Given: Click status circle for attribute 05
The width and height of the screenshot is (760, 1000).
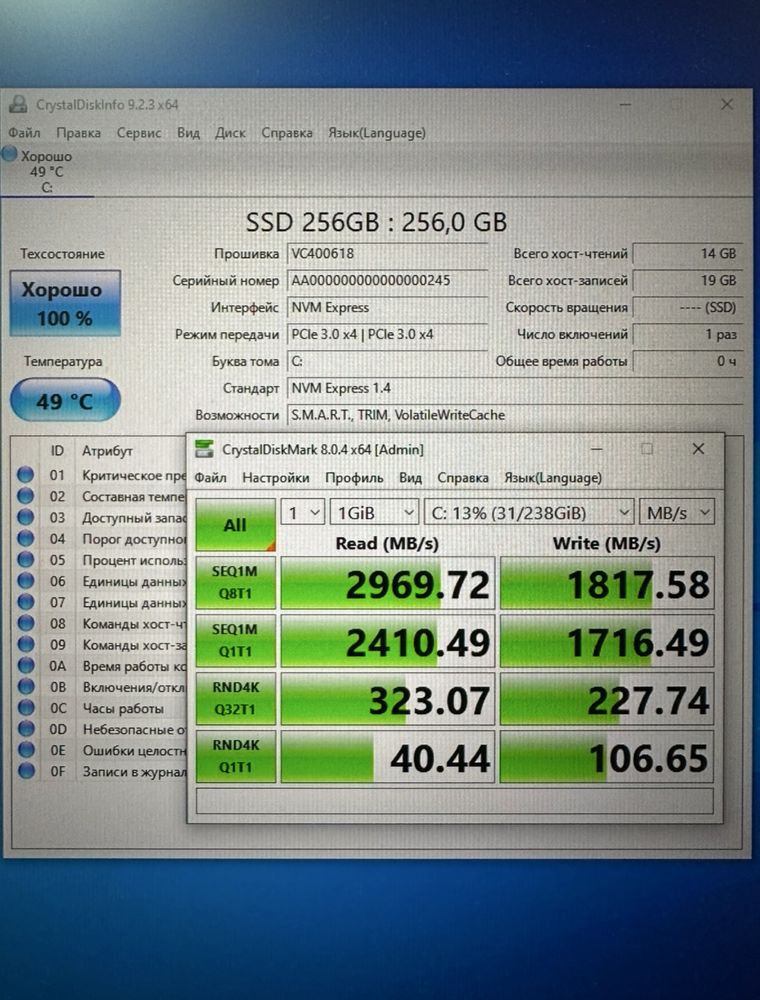Looking at the screenshot, I should (x=26, y=560).
